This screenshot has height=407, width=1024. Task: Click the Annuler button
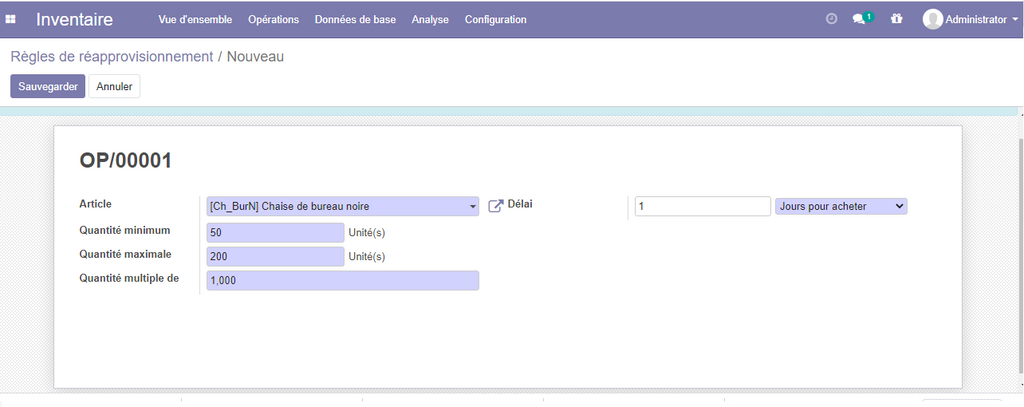[x=114, y=87]
